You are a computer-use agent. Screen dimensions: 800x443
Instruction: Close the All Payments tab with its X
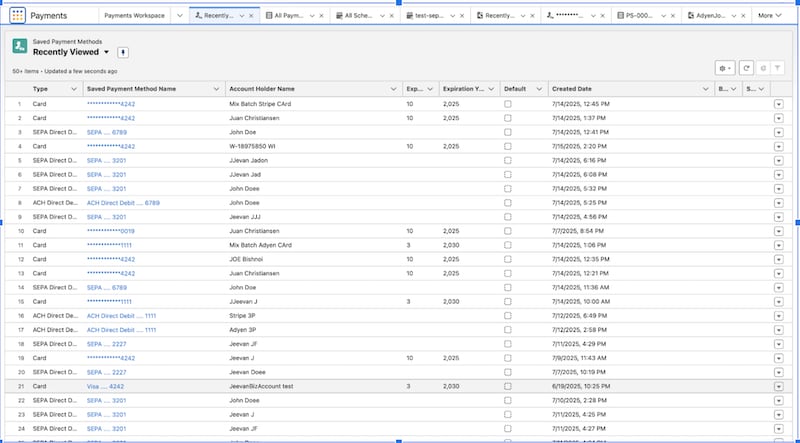pos(323,16)
